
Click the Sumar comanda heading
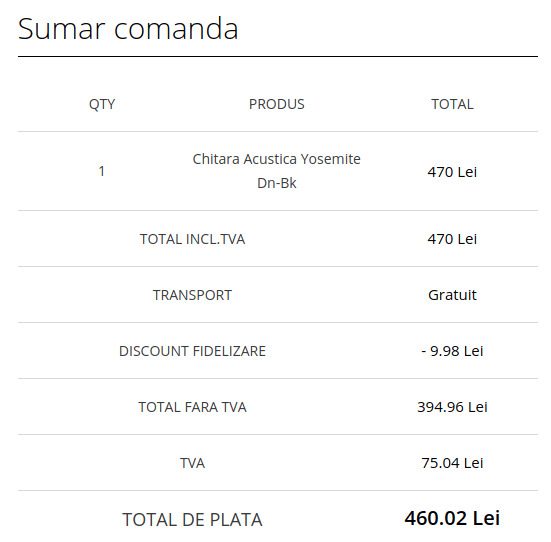click(128, 28)
